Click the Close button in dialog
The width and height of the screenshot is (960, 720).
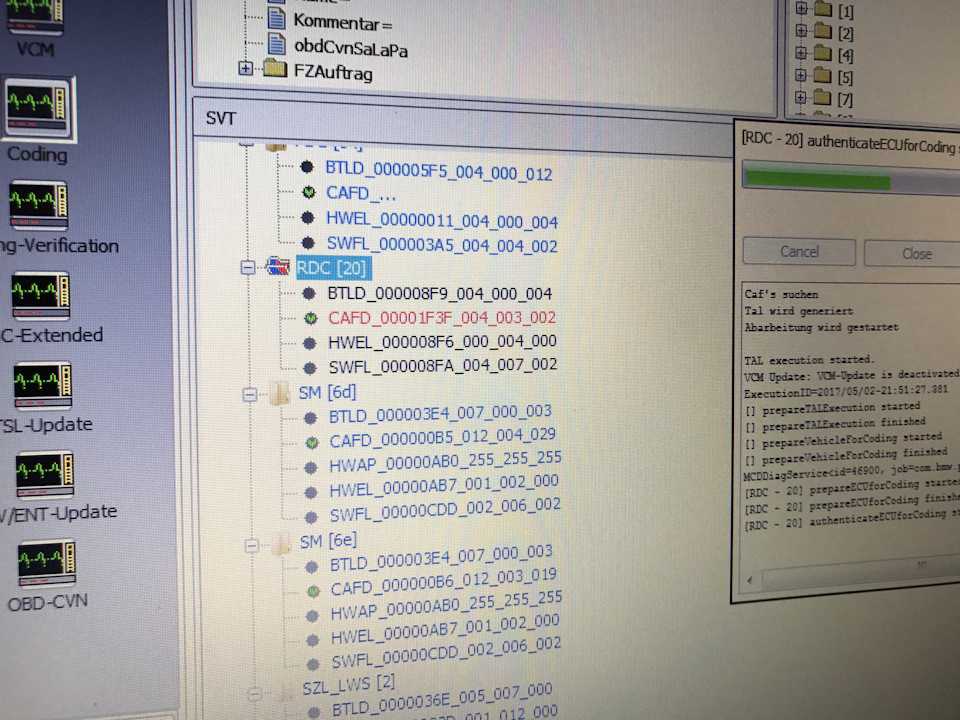[915, 253]
